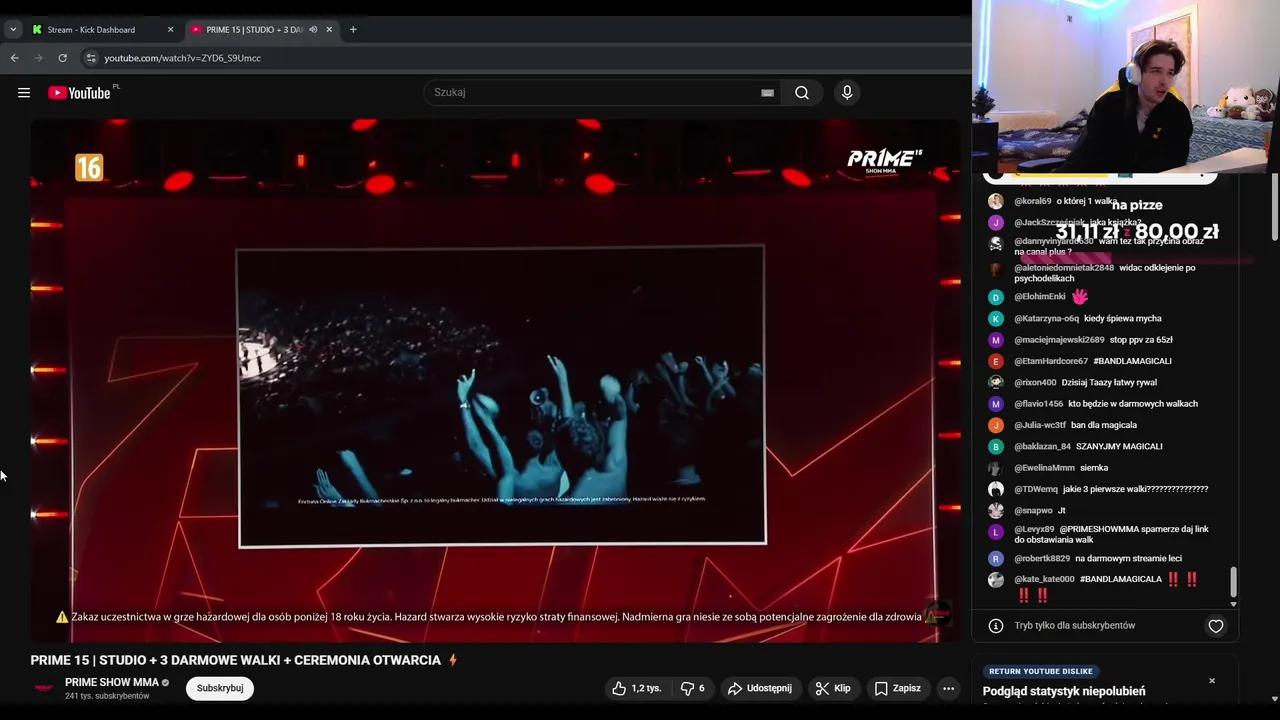Image resolution: width=1280 pixels, height=720 pixels.
Task: Open the YouTube hamburger guide menu
Action: pyautogui.click(x=24, y=93)
